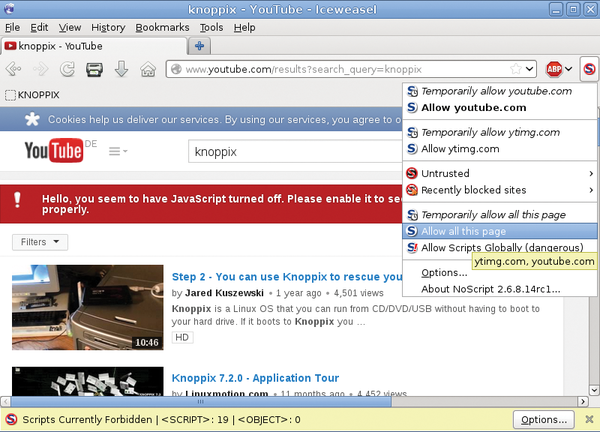The height and width of the screenshot is (432, 600).
Task: Reload the page with the refresh icon
Action: point(67,69)
